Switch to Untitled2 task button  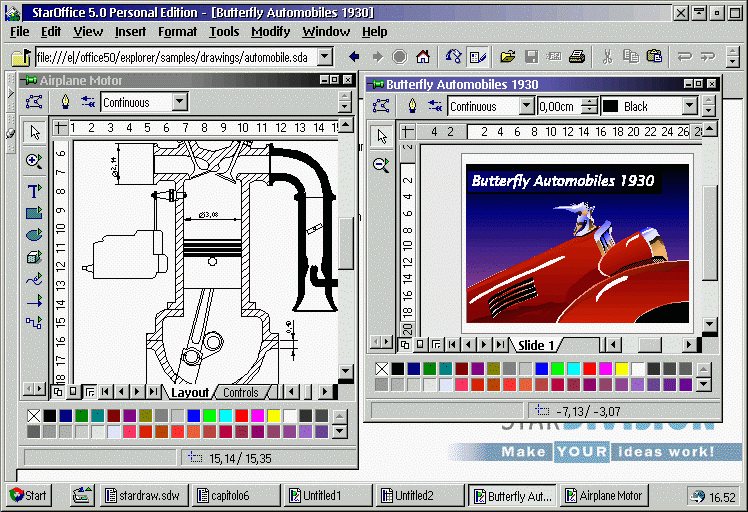point(419,496)
